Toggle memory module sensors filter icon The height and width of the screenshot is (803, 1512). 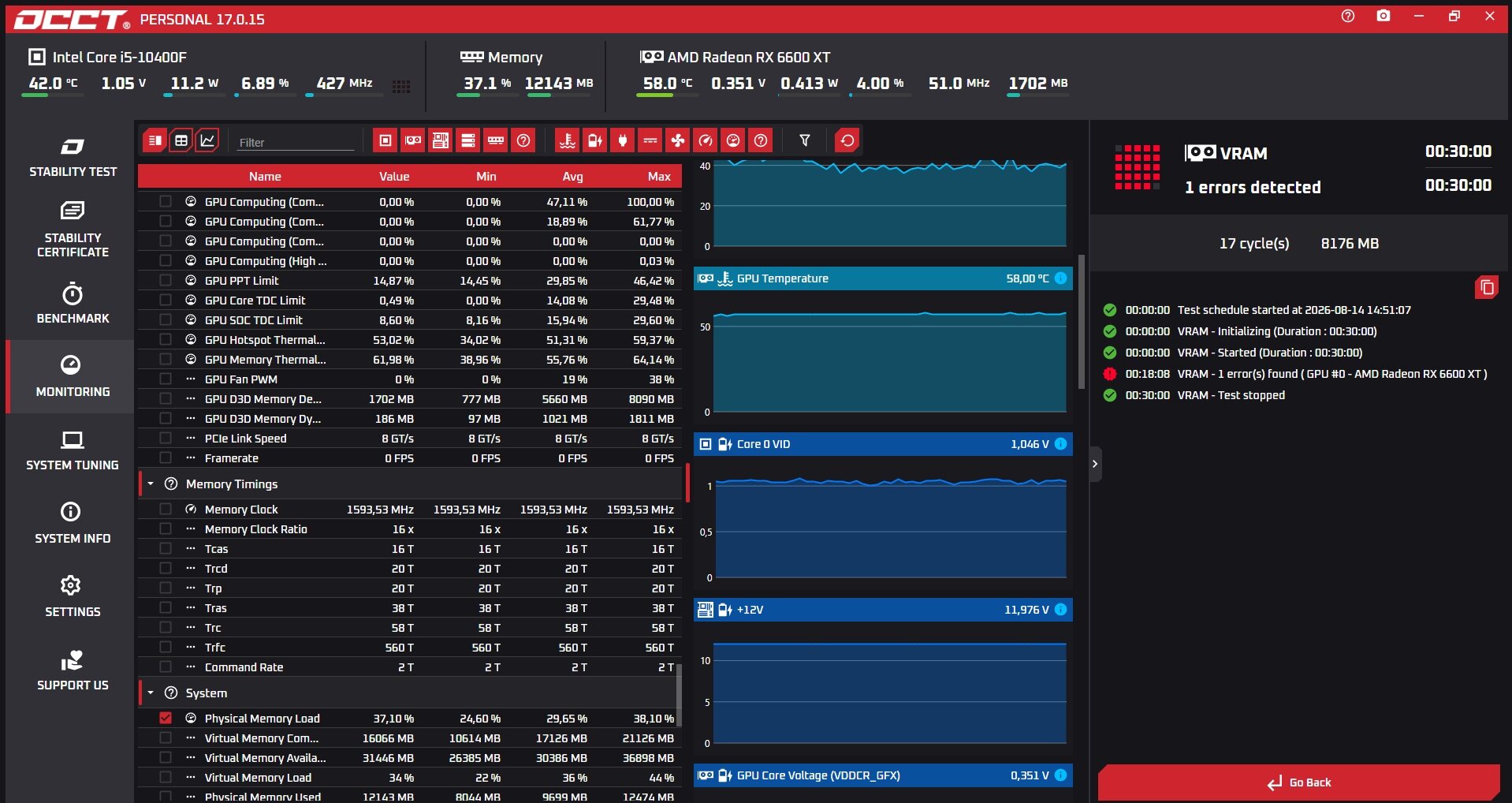coord(496,140)
